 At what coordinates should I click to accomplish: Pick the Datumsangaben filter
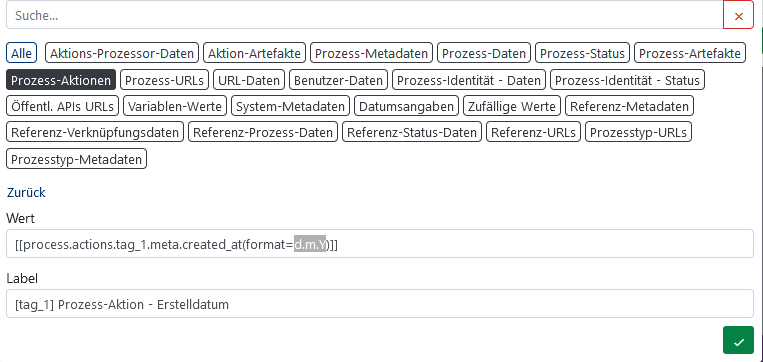pyautogui.click(x=406, y=106)
